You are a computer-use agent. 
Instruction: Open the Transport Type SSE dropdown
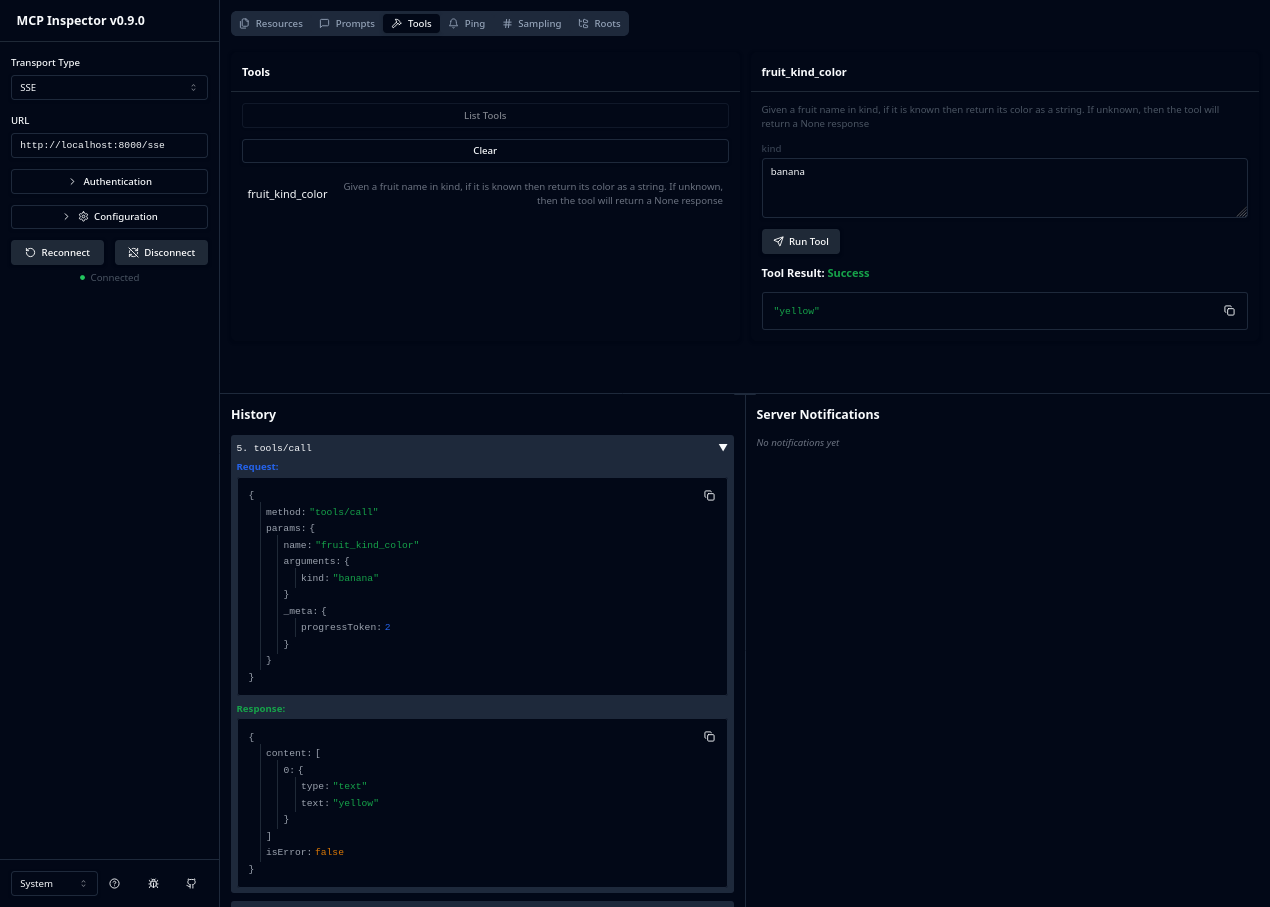click(x=109, y=88)
